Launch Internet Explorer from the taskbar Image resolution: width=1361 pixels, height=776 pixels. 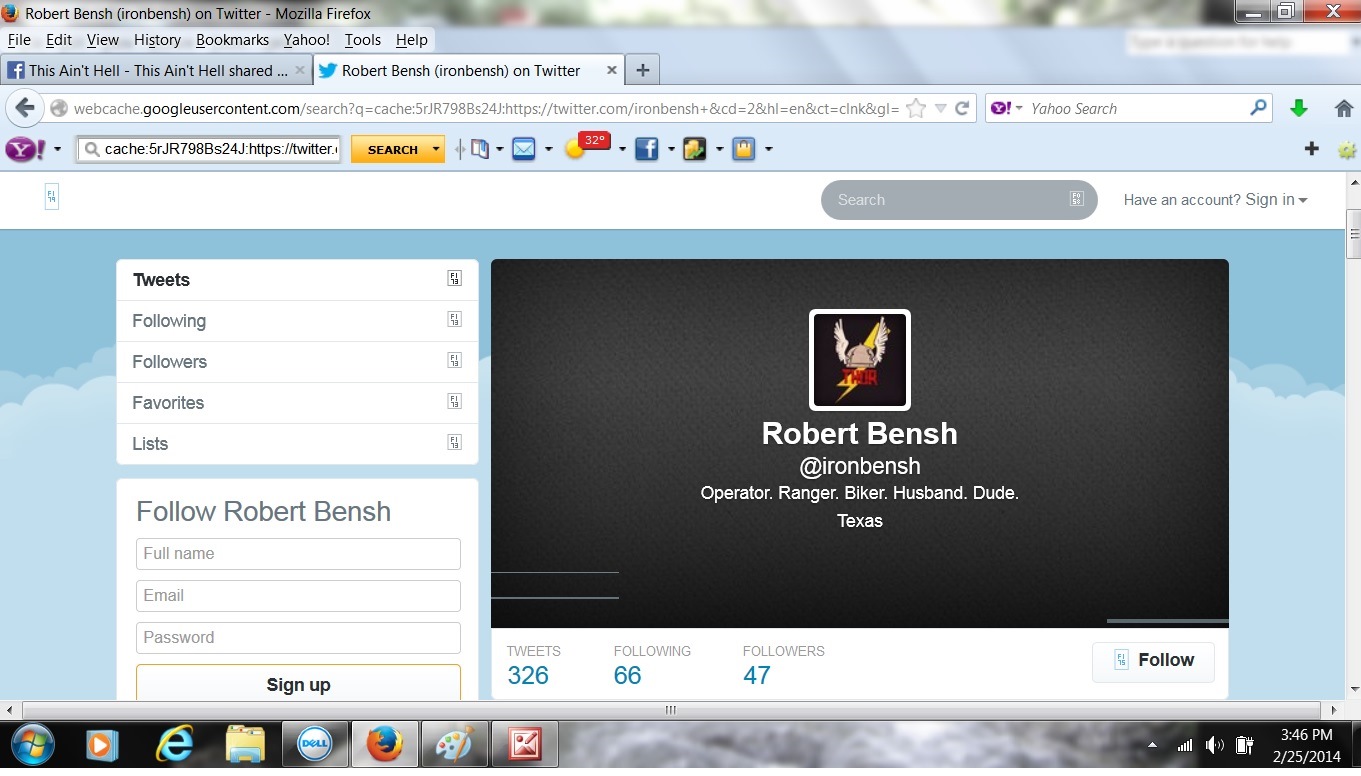pyautogui.click(x=174, y=744)
